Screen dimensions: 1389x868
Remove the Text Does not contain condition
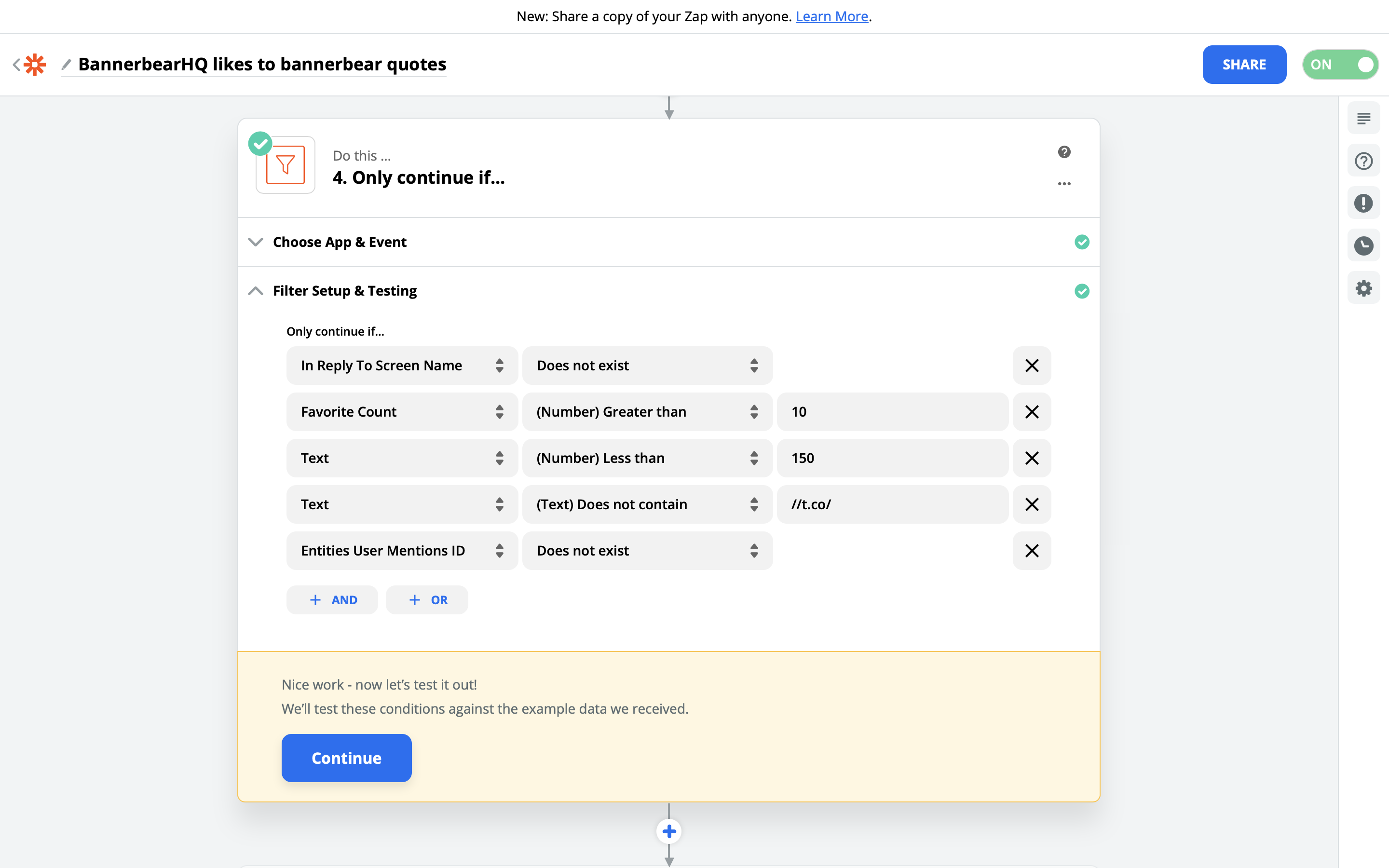(x=1032, y=504)
